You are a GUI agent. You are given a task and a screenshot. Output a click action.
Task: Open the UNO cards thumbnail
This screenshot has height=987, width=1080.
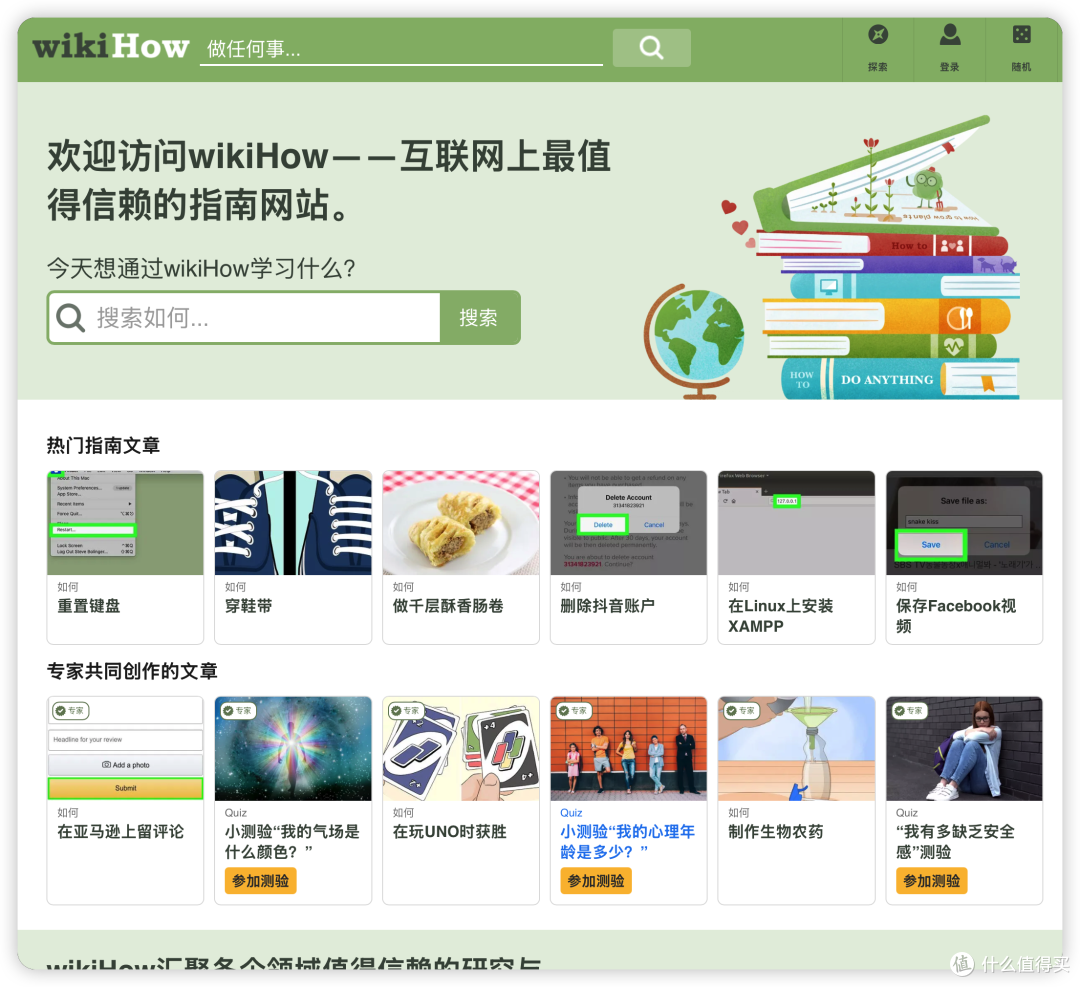461,749
